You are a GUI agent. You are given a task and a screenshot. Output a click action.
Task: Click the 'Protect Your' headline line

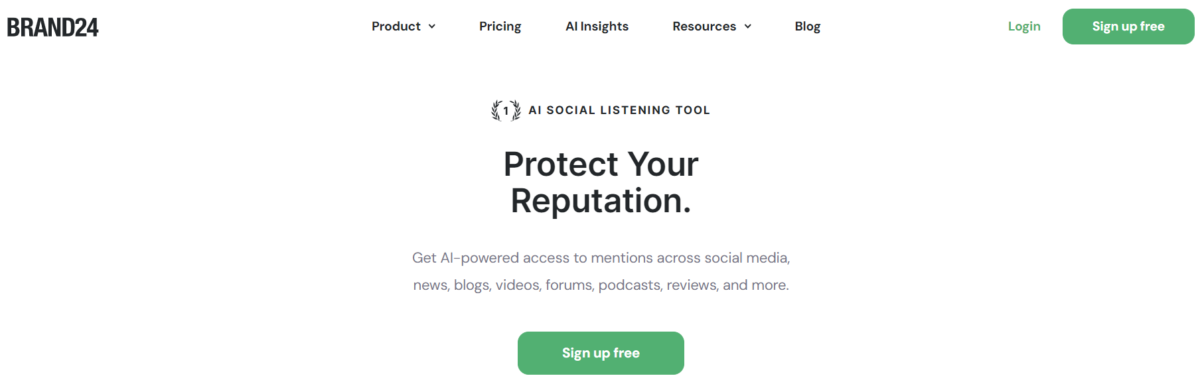pos(601,164)
